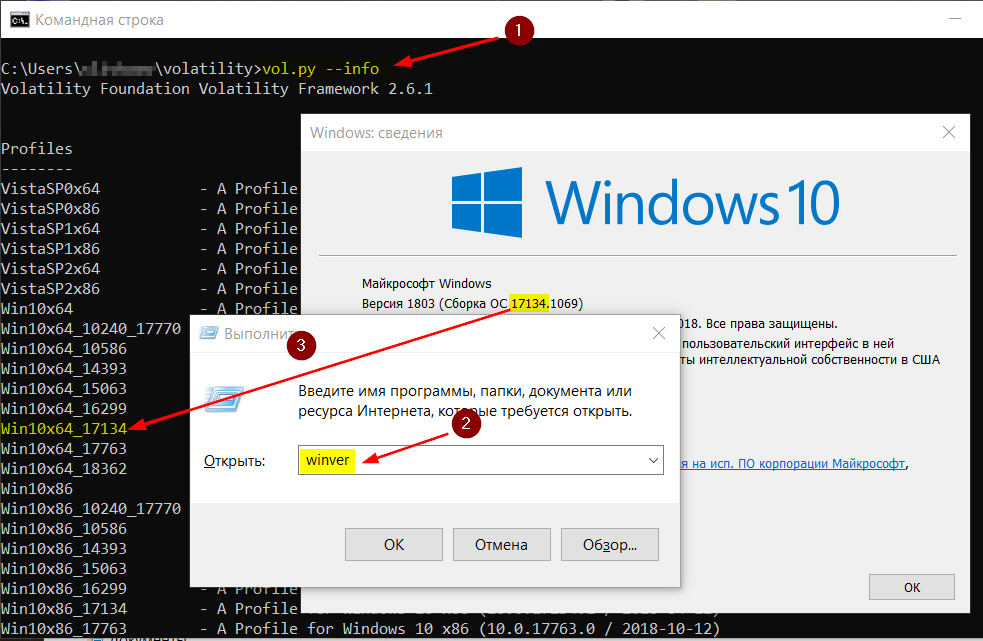Select the "Win10x64_10586" profile name
This screenshot has height=641, width=983.
[x=64, y=349]
